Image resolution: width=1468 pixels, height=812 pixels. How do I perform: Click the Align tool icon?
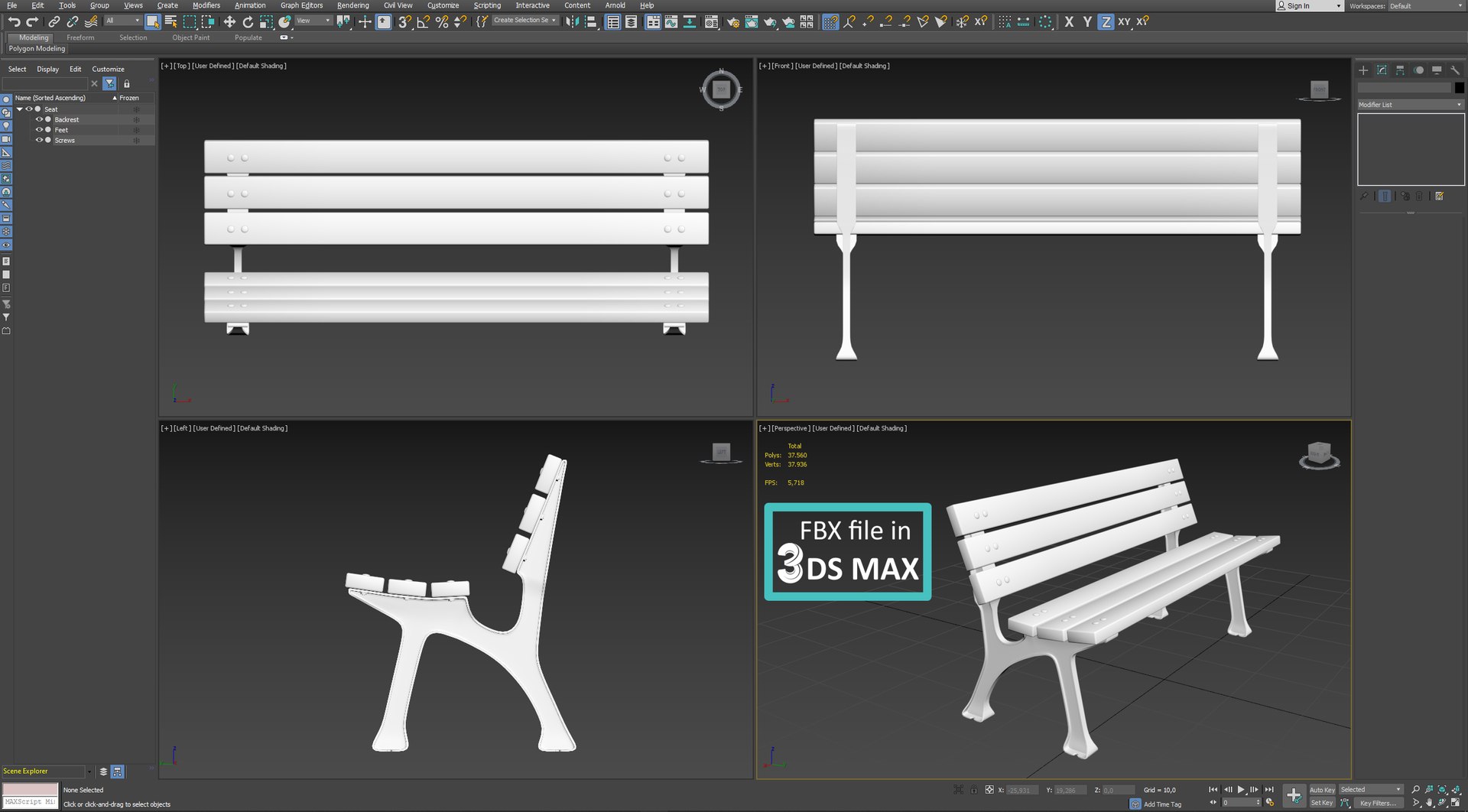click(x=590, y=22)
